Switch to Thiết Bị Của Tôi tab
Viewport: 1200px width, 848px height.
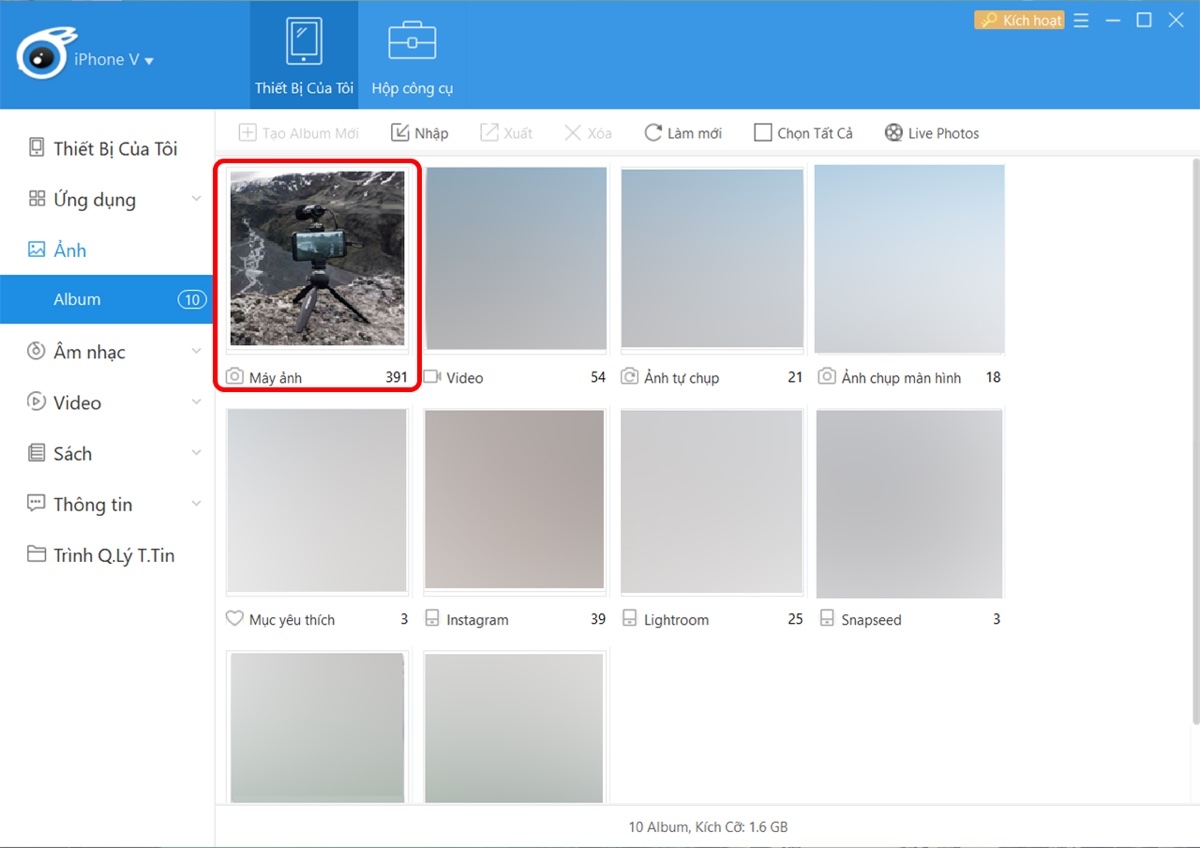pos(304,55)
